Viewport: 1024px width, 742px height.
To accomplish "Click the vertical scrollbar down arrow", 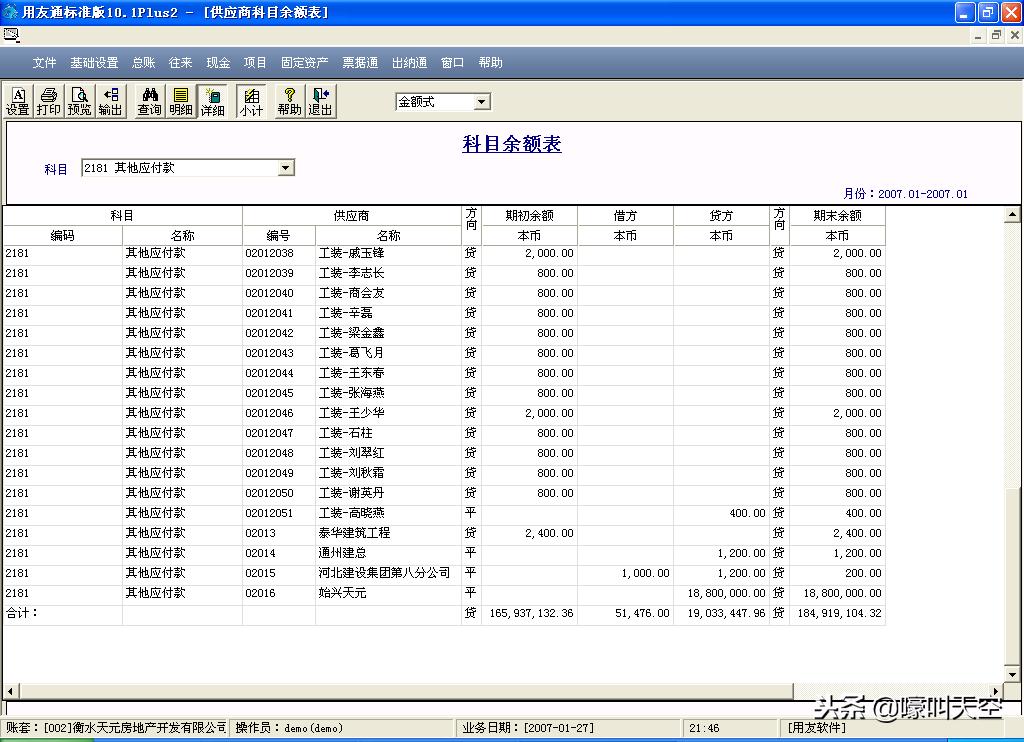I will (x=1013, y=675).
